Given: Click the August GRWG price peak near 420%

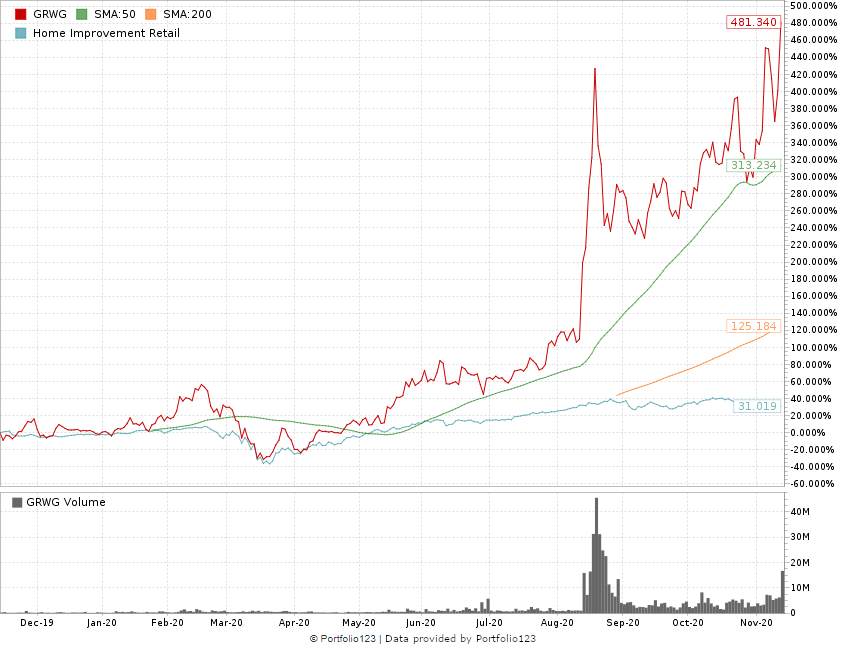Looking at the screenshot, I should (x=595, y=69).
